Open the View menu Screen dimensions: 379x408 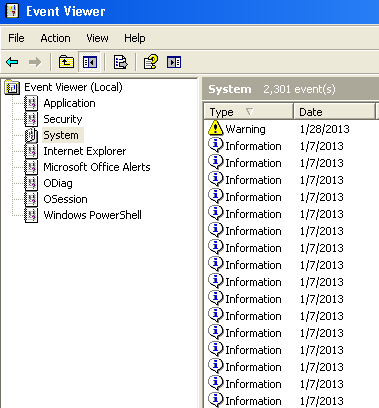pyautogui.click(x=97, y=38)
